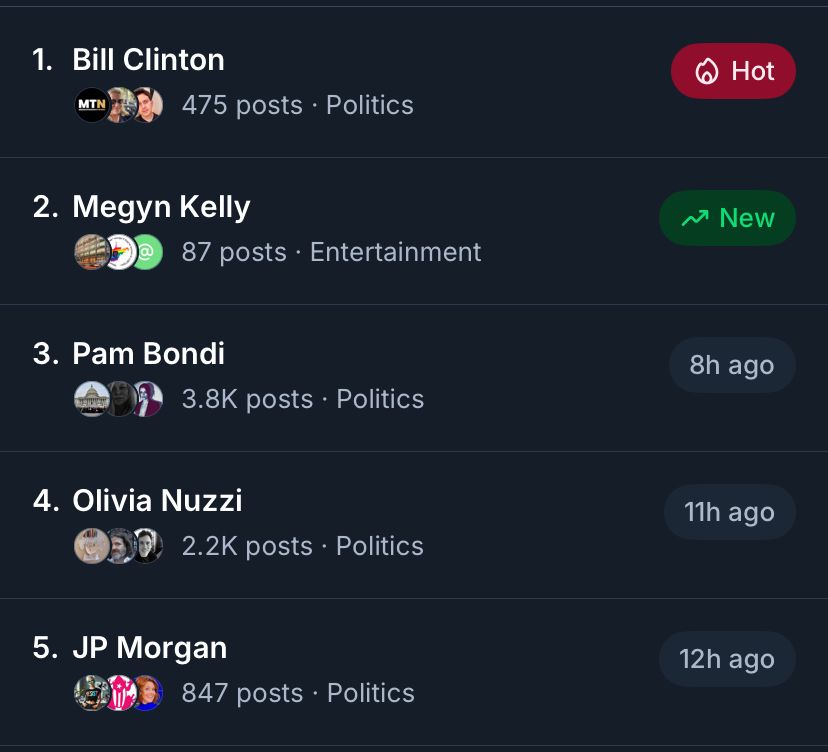828x752 pixels.
Task: Click the third avatar under Bill Clinton
Action: coord(147,105)
